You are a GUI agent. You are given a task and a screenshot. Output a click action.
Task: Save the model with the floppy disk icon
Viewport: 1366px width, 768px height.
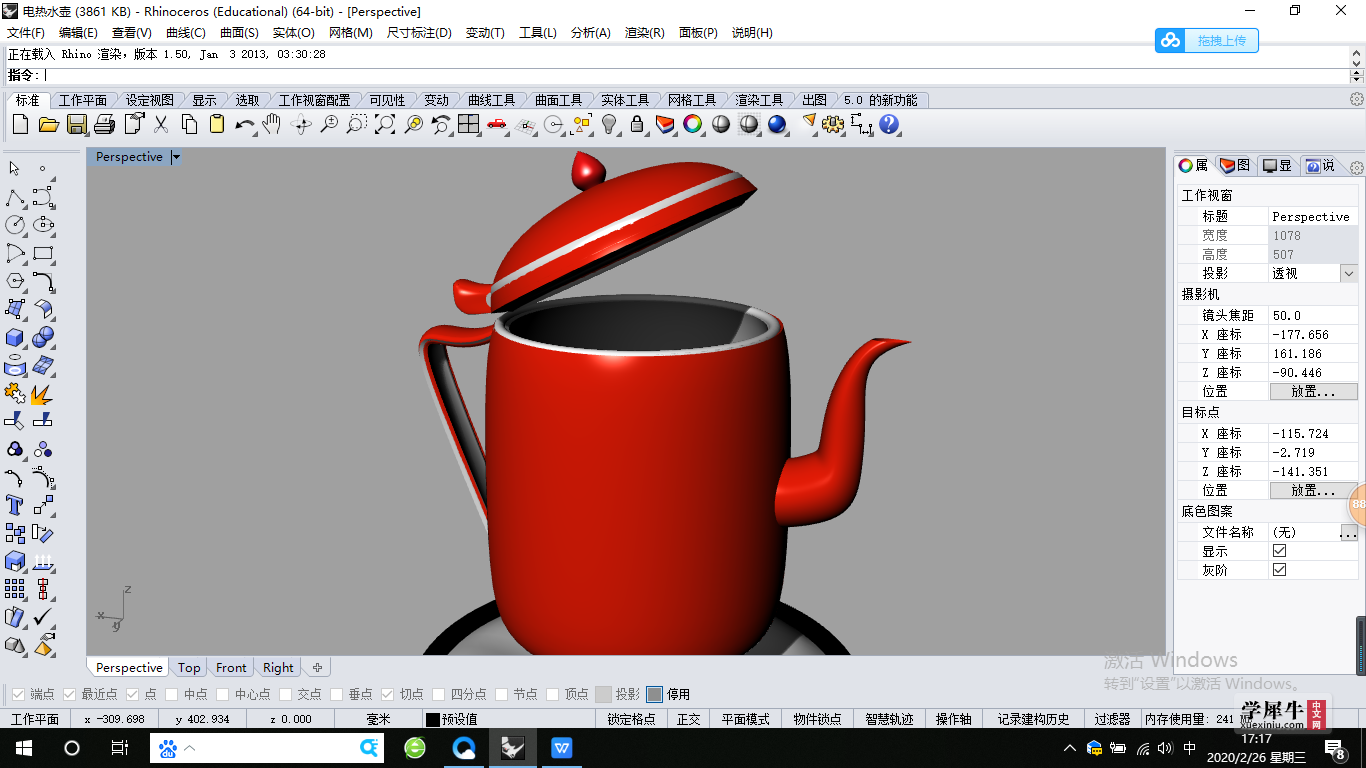coord(77,124)
